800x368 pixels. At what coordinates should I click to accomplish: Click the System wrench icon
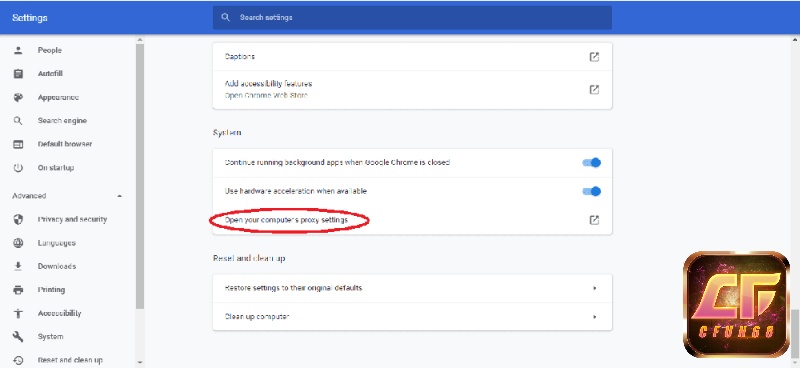[18, 337]
